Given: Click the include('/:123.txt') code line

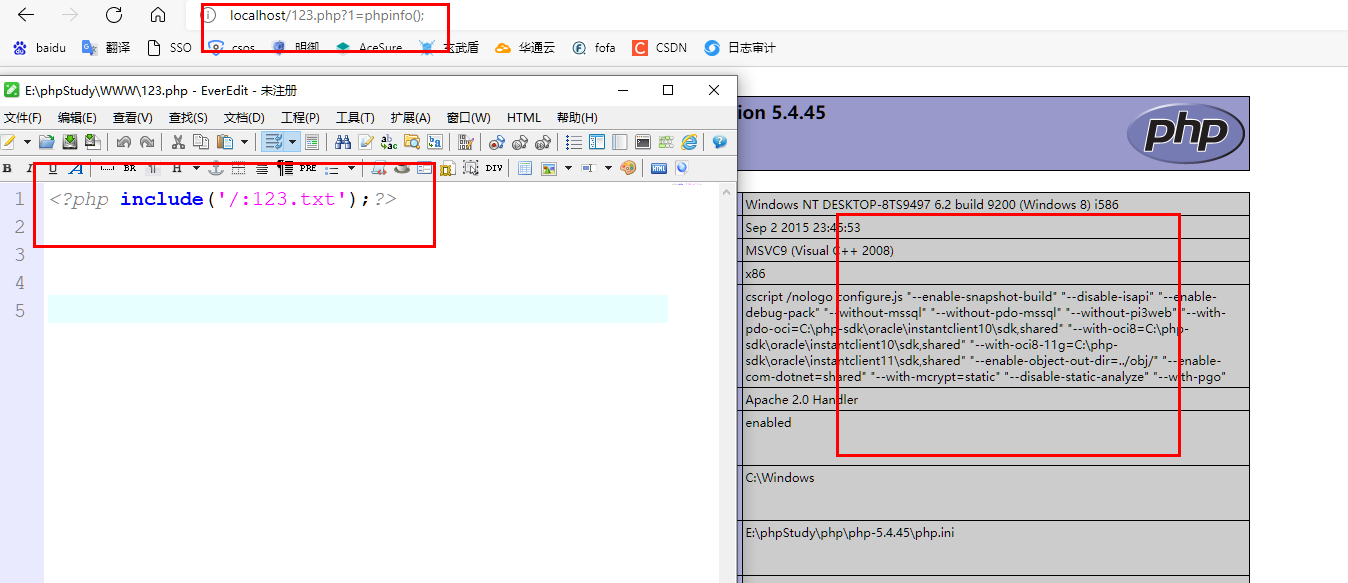Looking at the screenshot, I should pyautogui.click(x=223, y=199).
